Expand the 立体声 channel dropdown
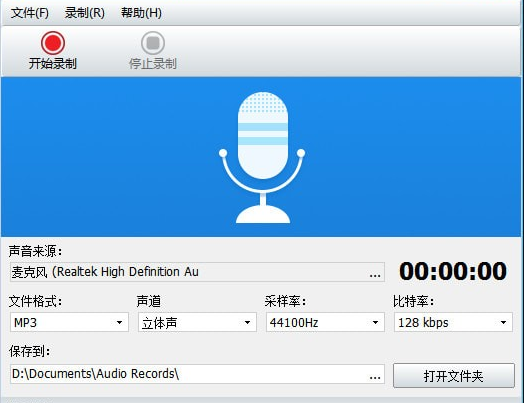524x403 pixels. click(x=197, y=322)
